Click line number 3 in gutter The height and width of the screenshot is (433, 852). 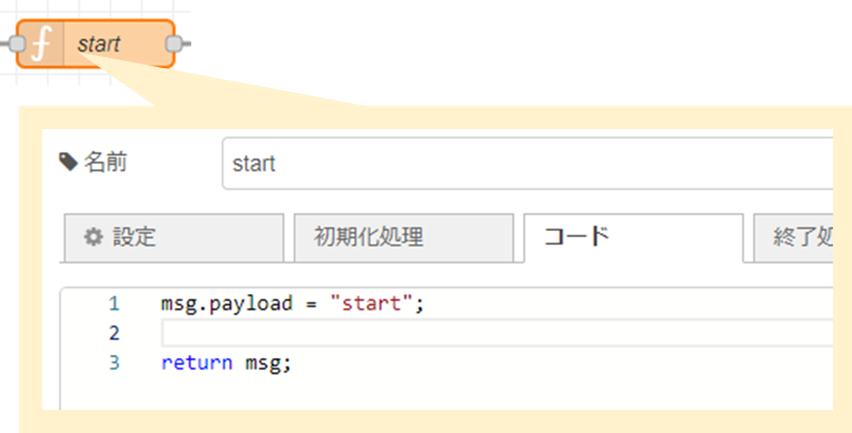point(114,362)
